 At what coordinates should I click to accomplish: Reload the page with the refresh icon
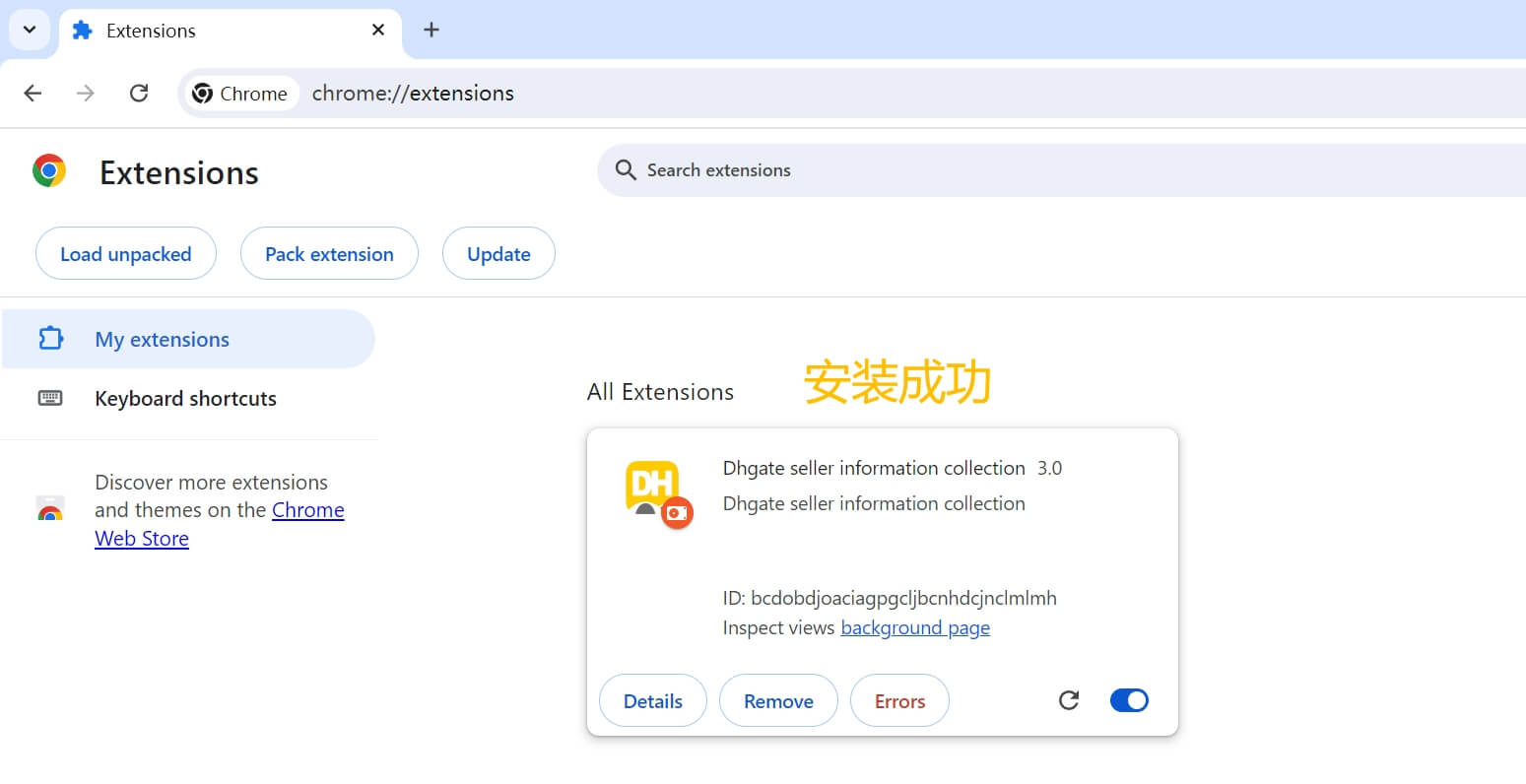click(x=139, y=94)
